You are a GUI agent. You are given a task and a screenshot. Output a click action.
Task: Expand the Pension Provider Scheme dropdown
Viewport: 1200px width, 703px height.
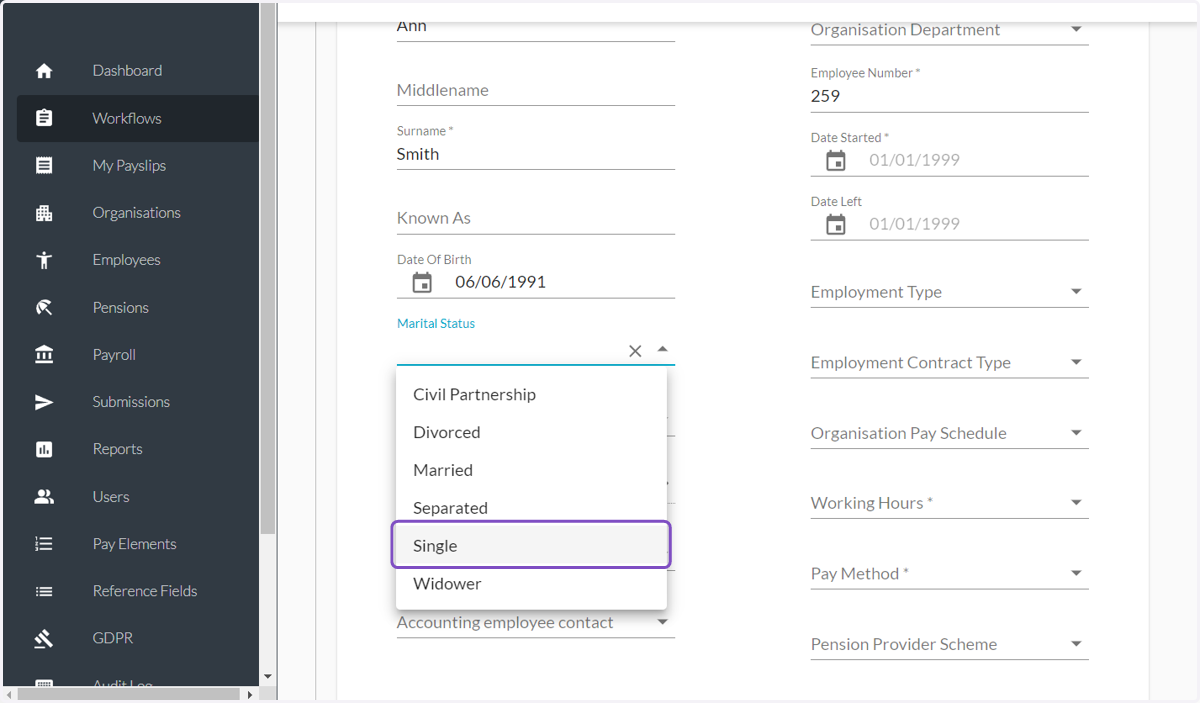(x=1076, y=644)
